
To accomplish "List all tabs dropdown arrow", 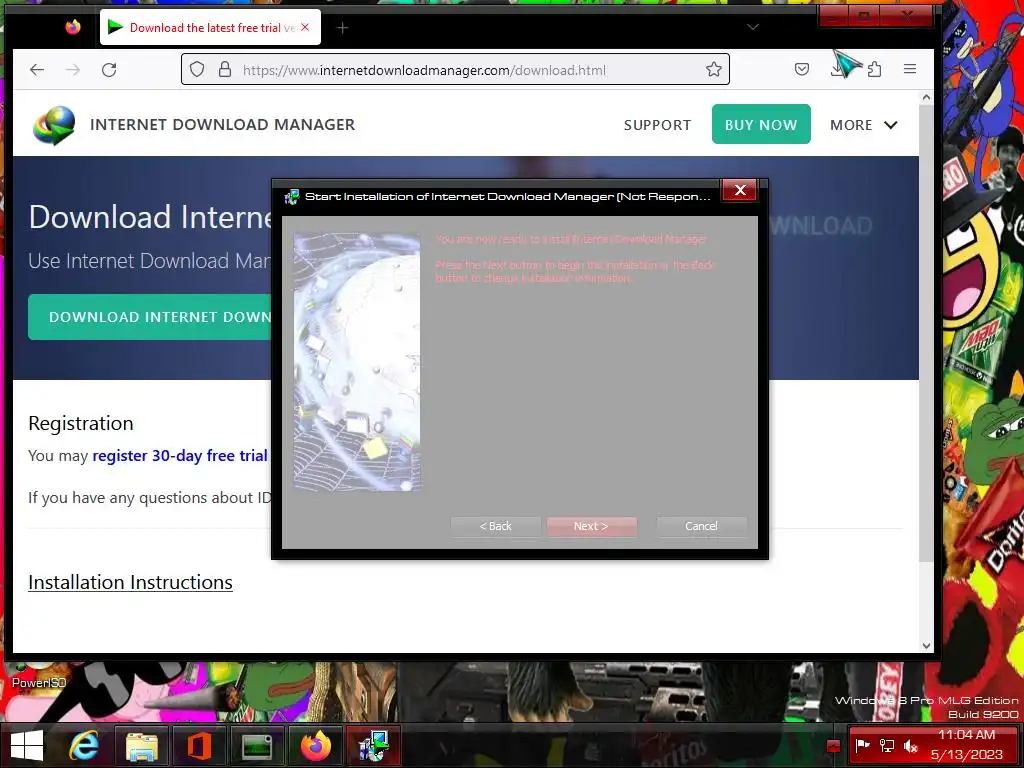I will point(753,27).
